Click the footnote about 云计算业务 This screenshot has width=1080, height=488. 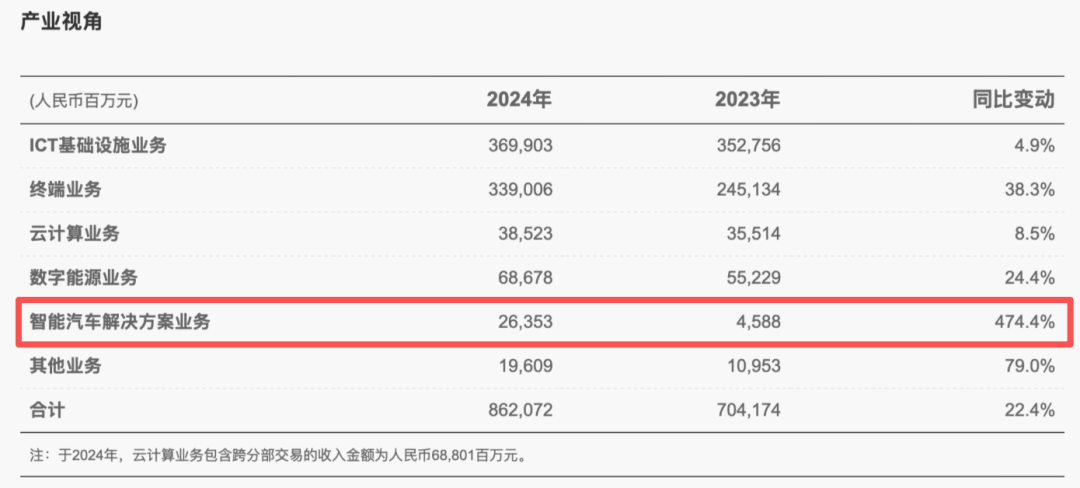pyautogui.click(x=278, y=456)
